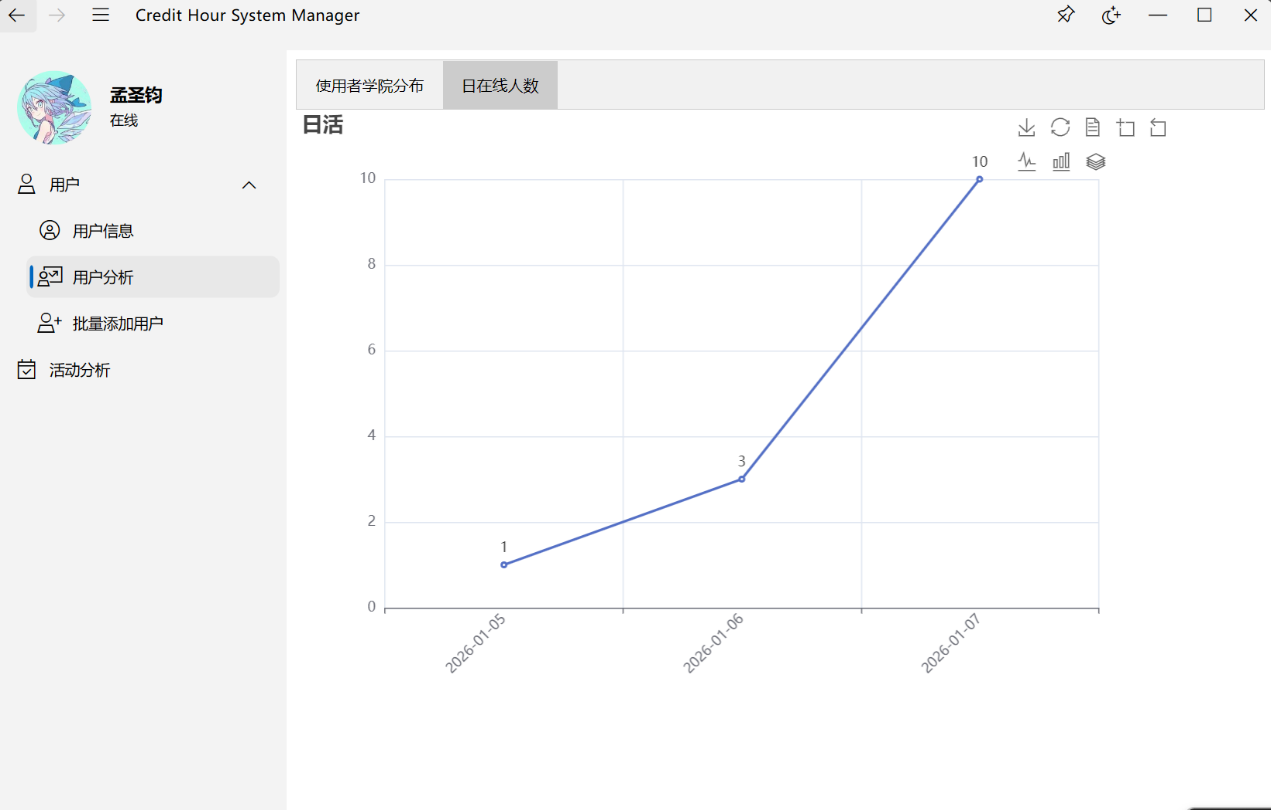The image size is (1271, 810).
Task: Open the 活动分析 section
Action: [79, 370]
